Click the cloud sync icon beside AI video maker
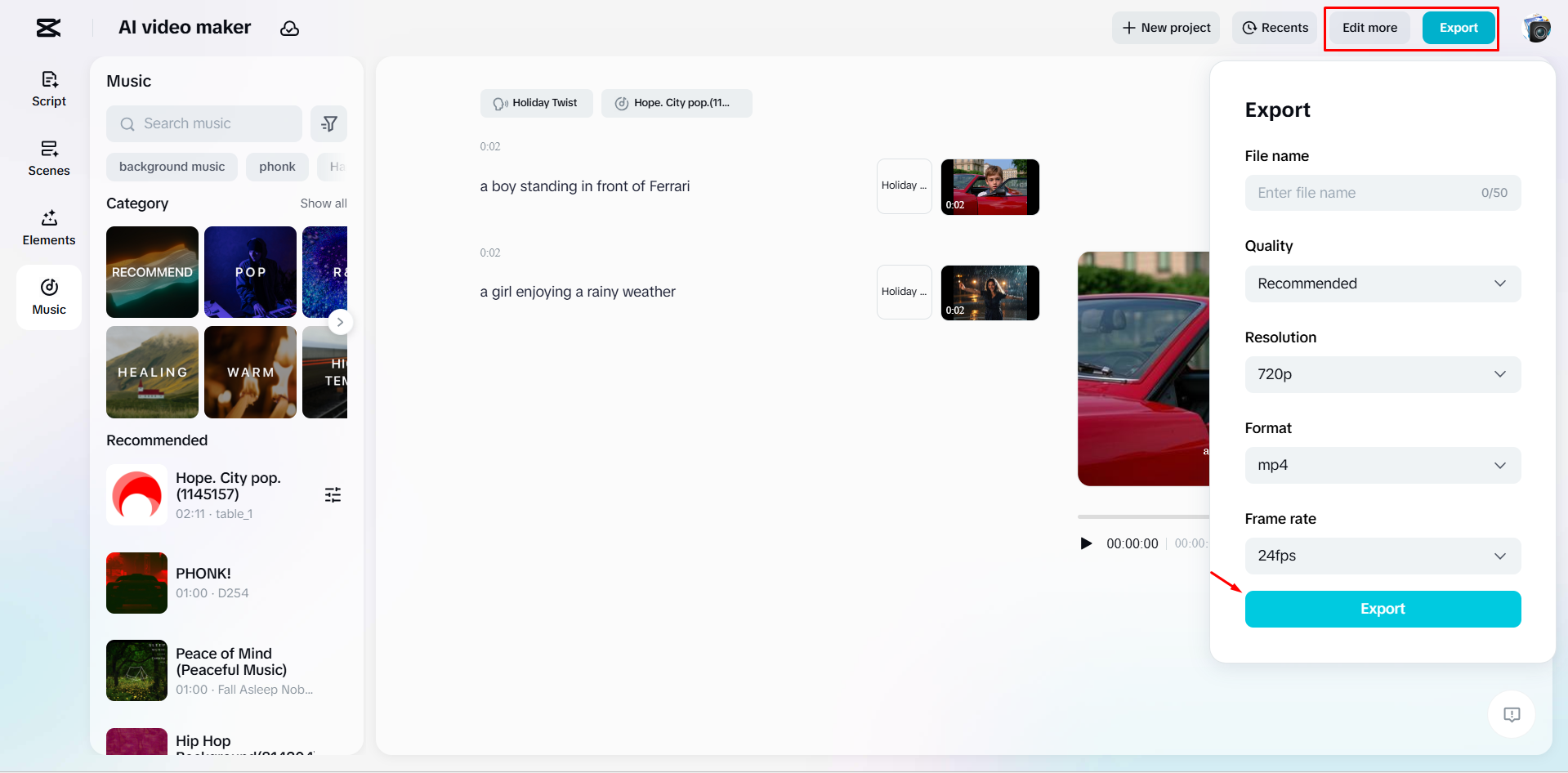Image resolution: width=1568 pixels, height=773 pixels. 290,28
